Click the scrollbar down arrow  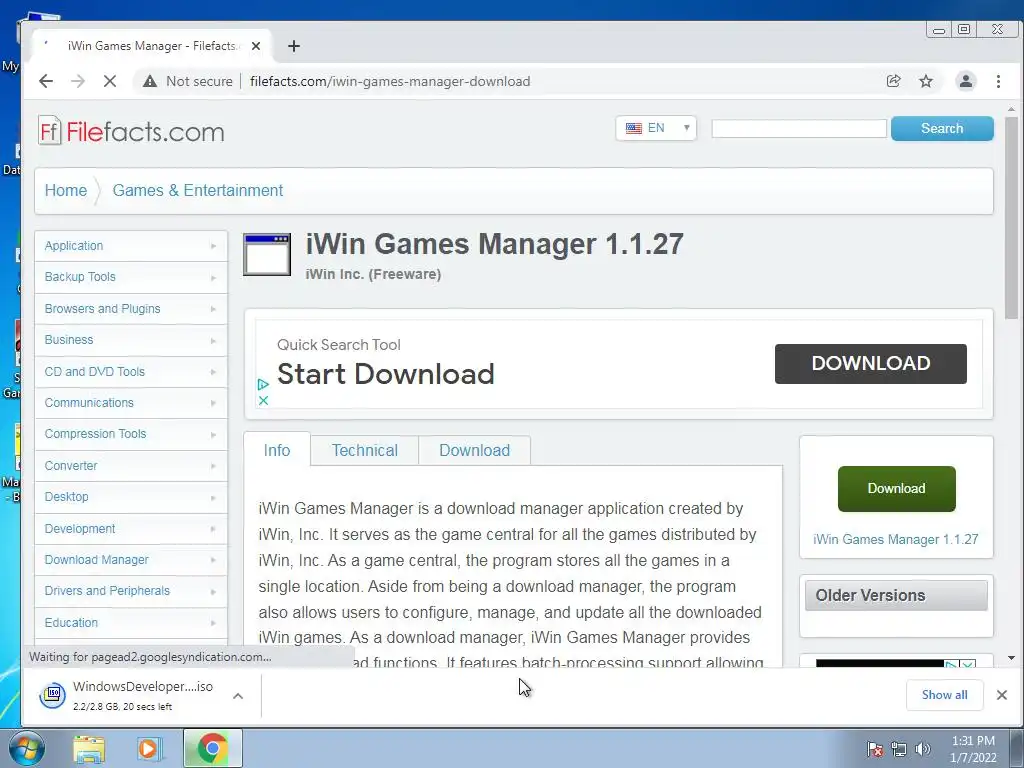pos(1011,658)
